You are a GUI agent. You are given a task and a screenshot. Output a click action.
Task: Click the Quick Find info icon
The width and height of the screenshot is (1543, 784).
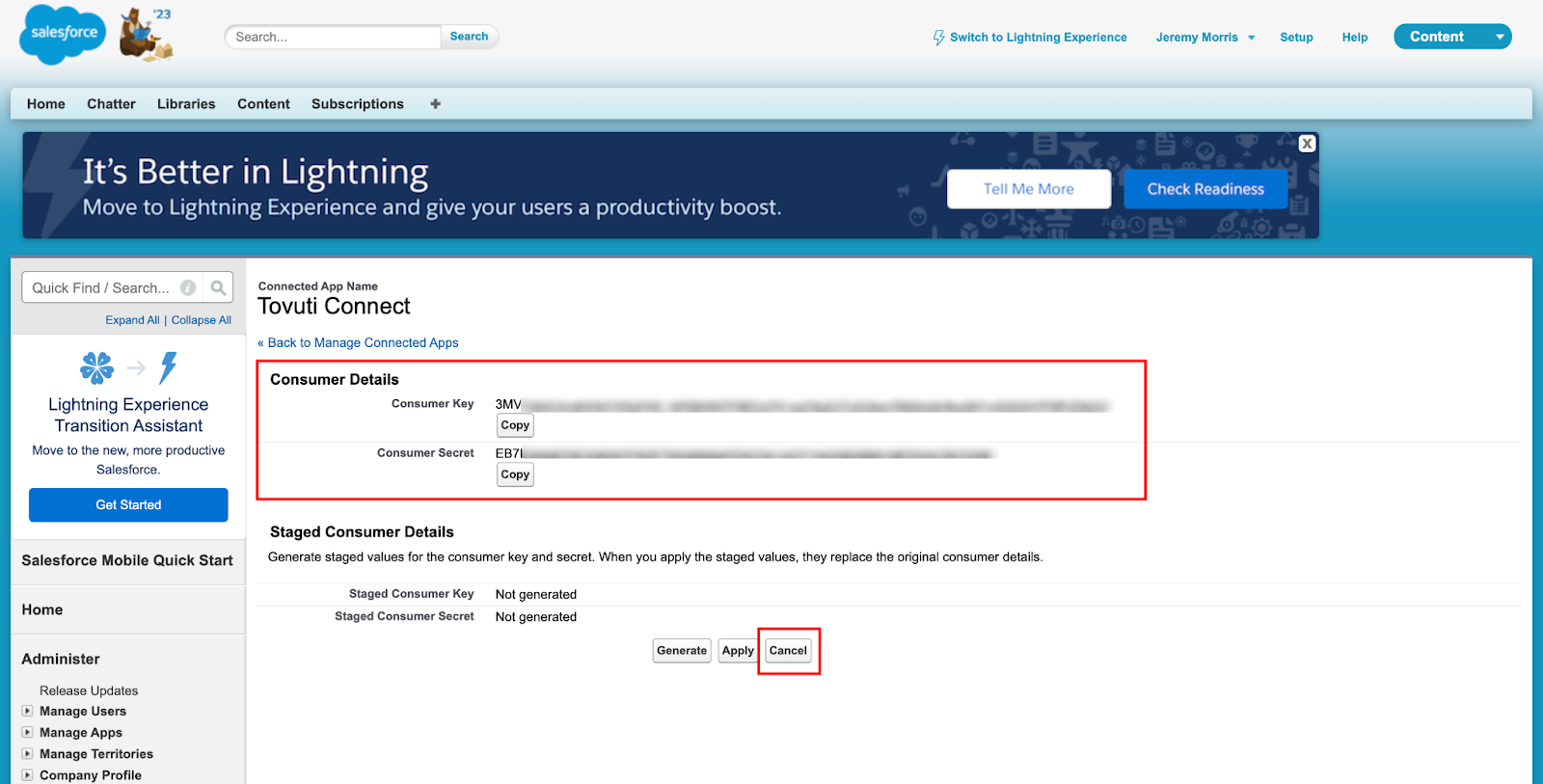point(188,287)
